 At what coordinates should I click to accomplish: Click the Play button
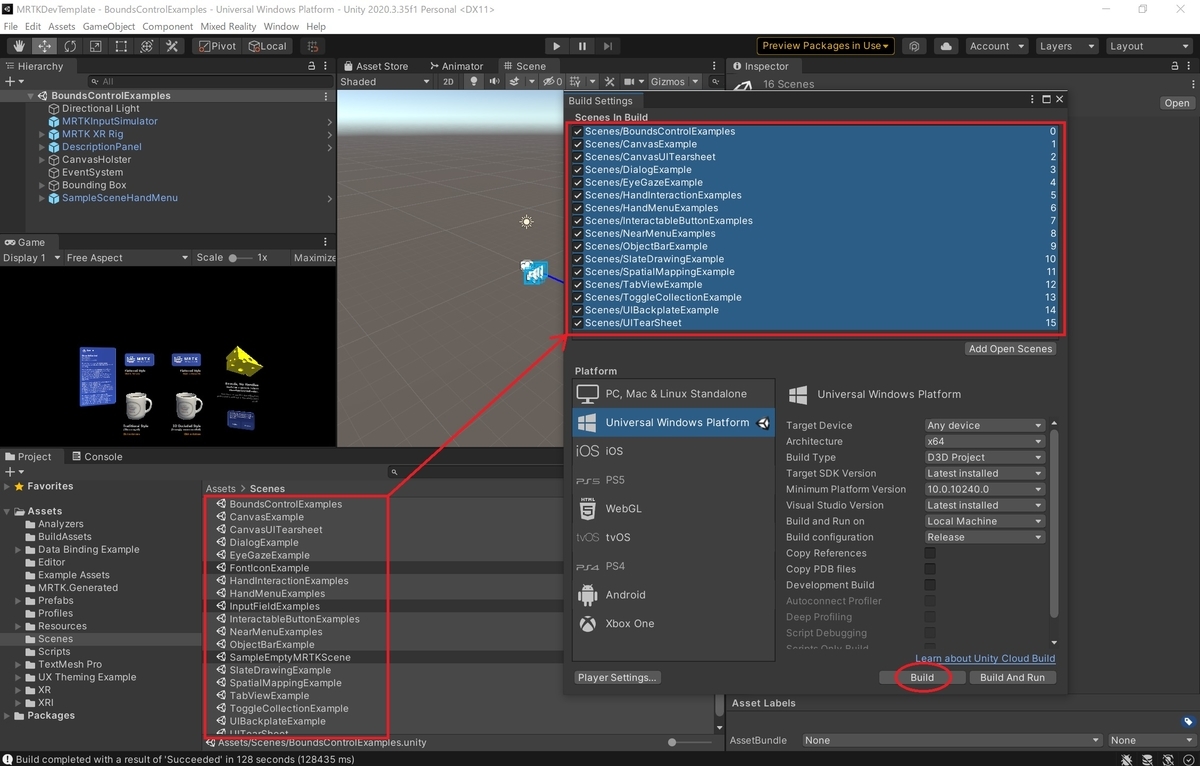coord(557,46)
